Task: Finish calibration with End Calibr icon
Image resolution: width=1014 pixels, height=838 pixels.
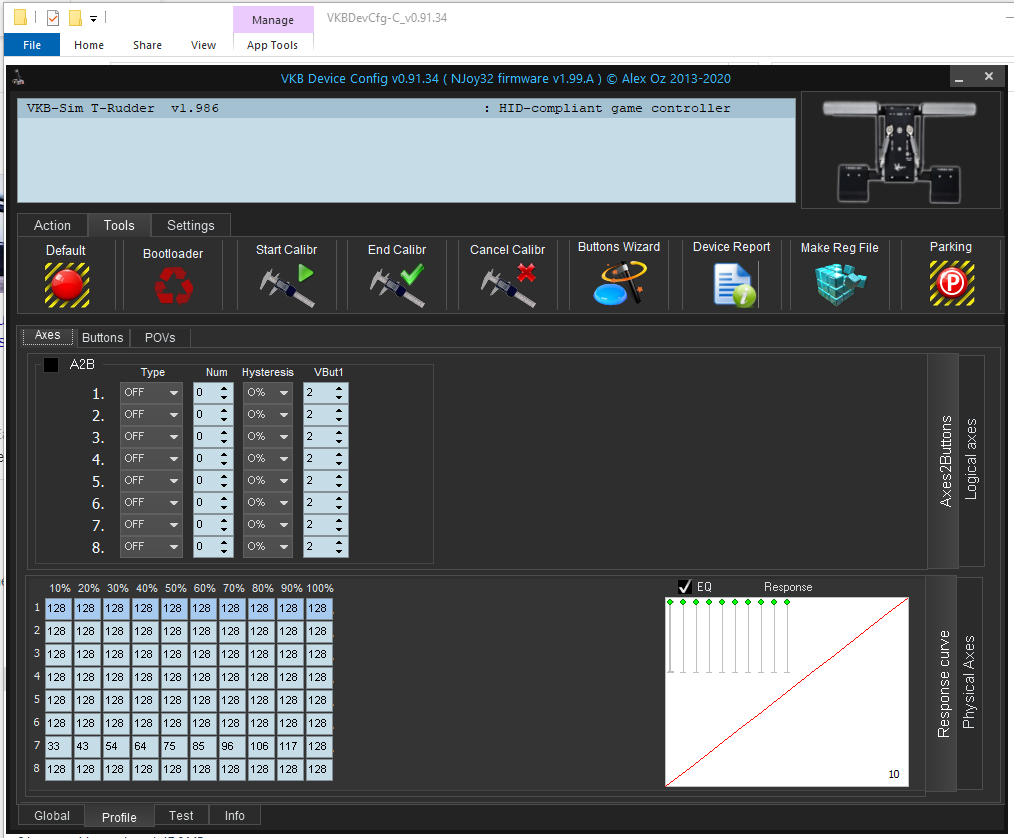Action: click(x=397, y=285)
